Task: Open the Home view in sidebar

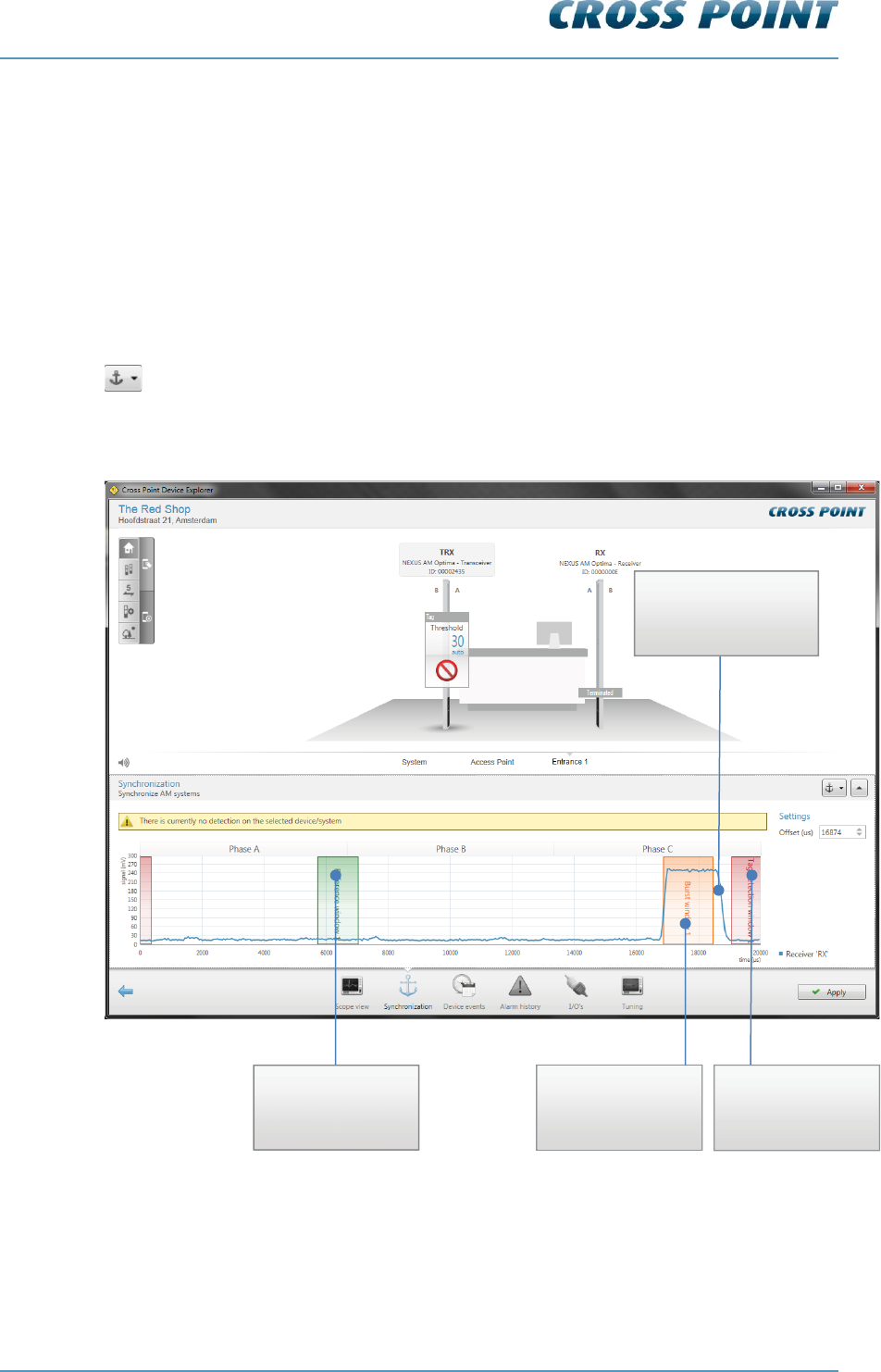Action: [x=129, y=548]
